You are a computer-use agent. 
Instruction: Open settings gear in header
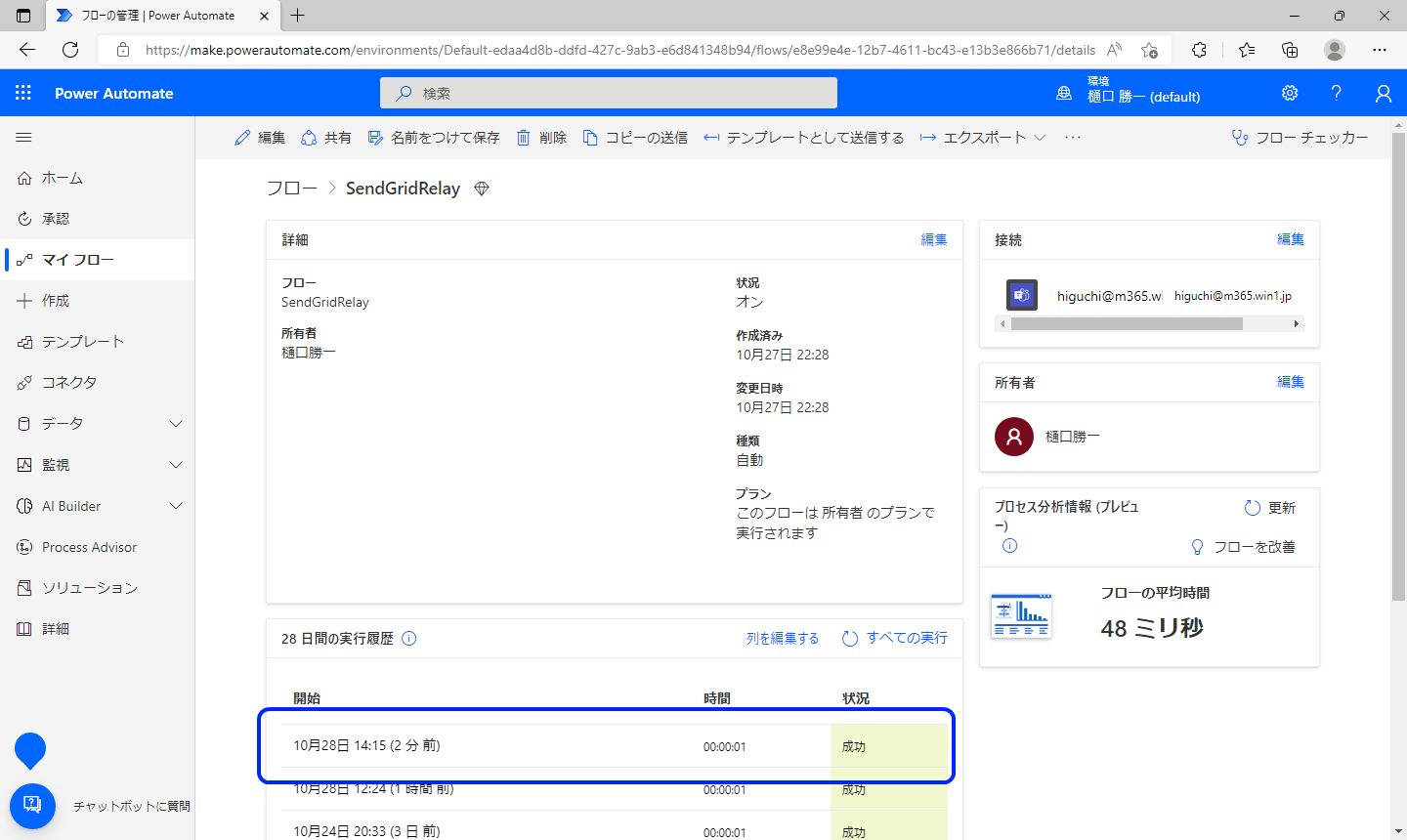pyautogui.click(x=1290, y=93)
